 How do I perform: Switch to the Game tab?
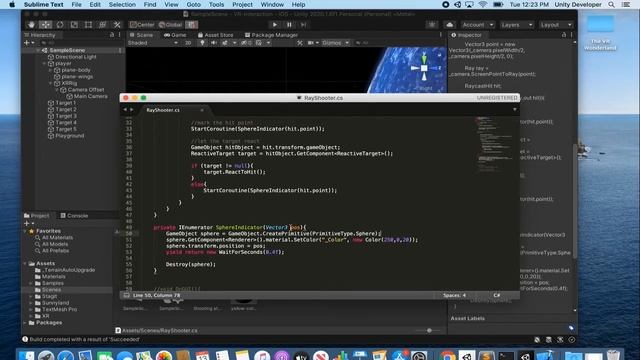(x=175, y=35)
